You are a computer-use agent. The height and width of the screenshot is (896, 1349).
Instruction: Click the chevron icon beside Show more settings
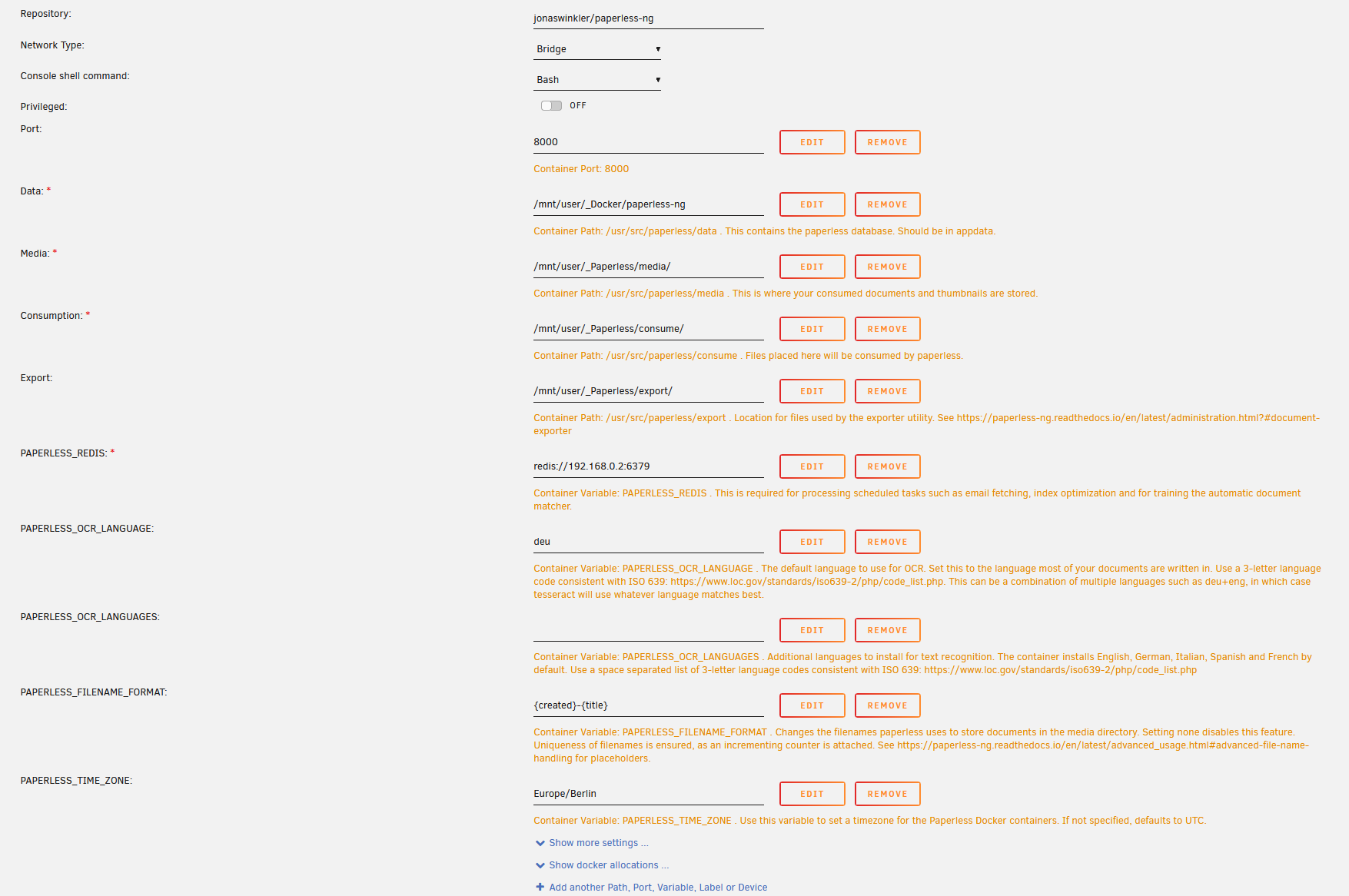pyautogui.click(x=540, y=843)
